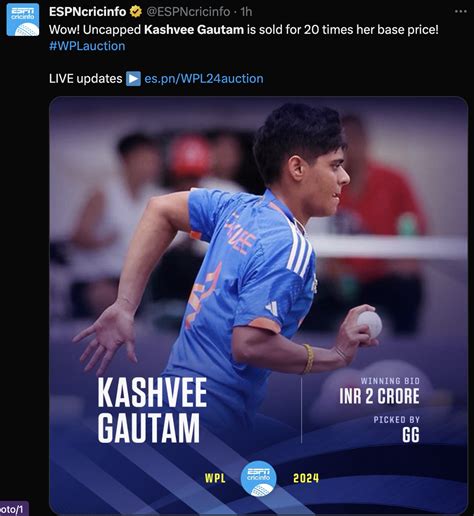Open the ESPNcricinfo profile avatar

click(23, 20)
